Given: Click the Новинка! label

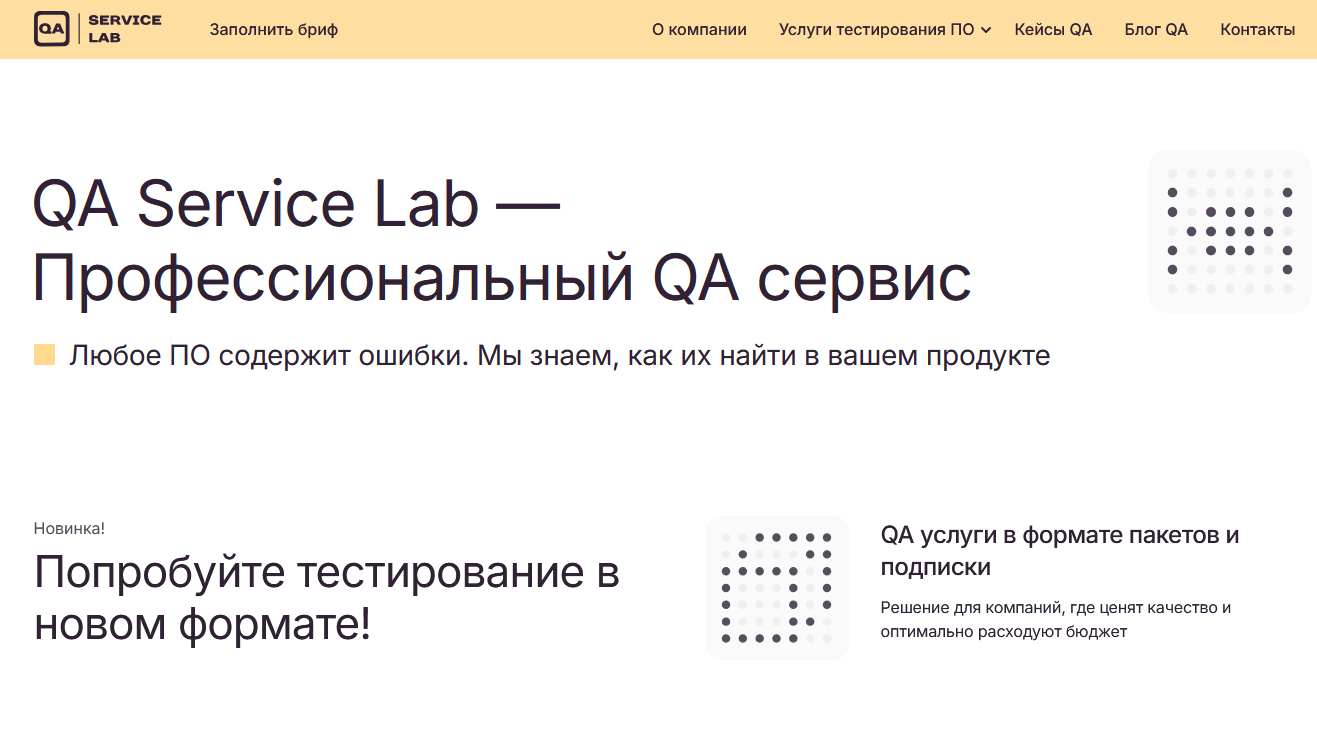Looking at the screenshot, I should click(x=69, y=528).
